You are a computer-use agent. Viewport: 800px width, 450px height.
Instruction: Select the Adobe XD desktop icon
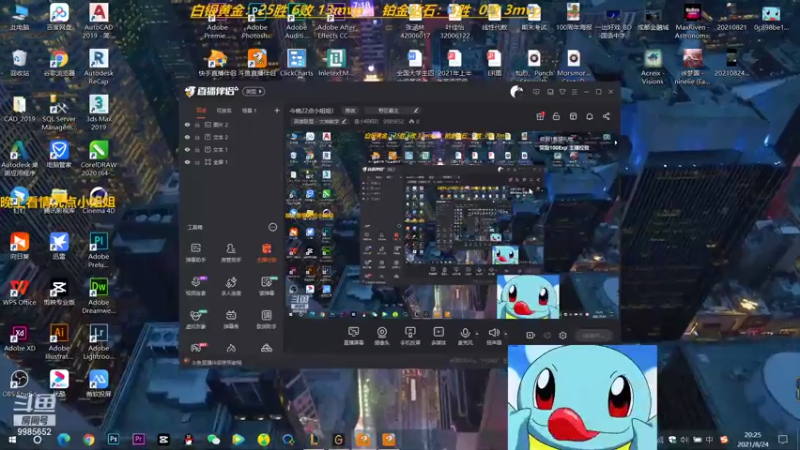tap(19, 338)
